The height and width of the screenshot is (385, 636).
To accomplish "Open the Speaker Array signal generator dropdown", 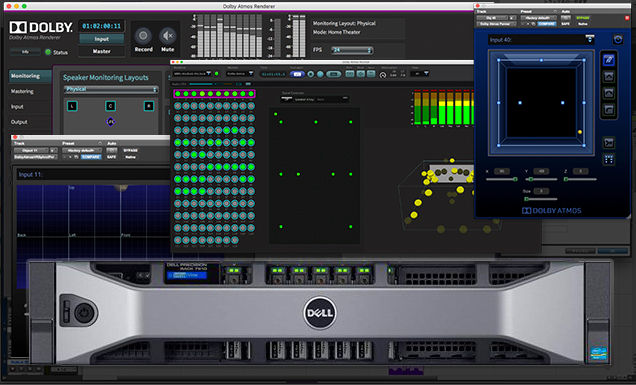I will coord(320,99).
